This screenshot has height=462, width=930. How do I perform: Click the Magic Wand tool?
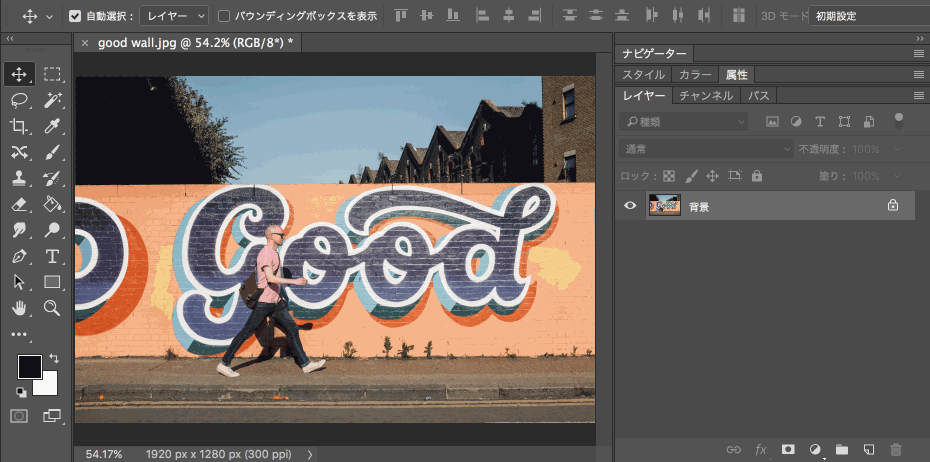click(53, 100)
